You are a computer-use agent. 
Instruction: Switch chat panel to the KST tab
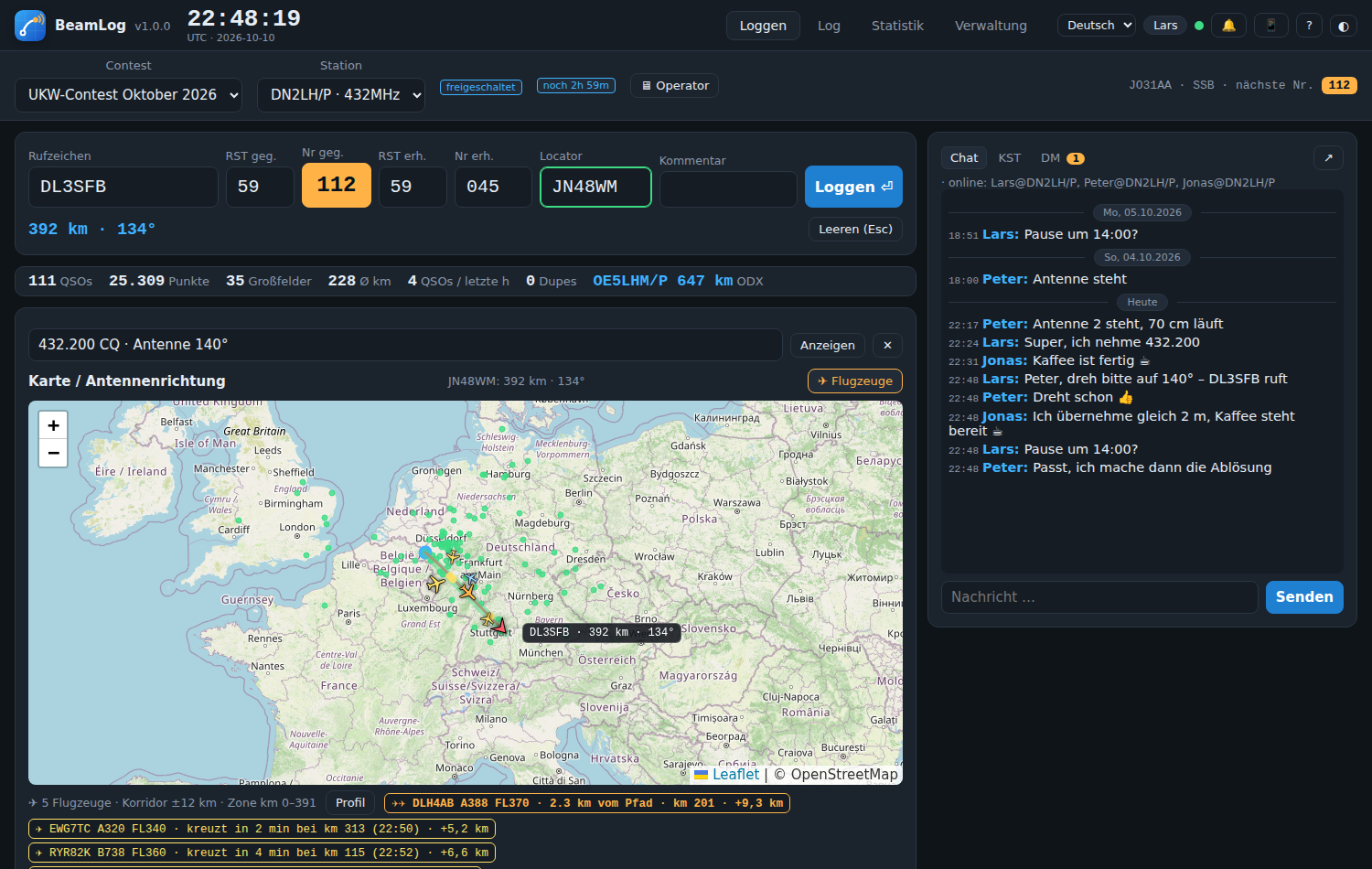pos(1010,158)
